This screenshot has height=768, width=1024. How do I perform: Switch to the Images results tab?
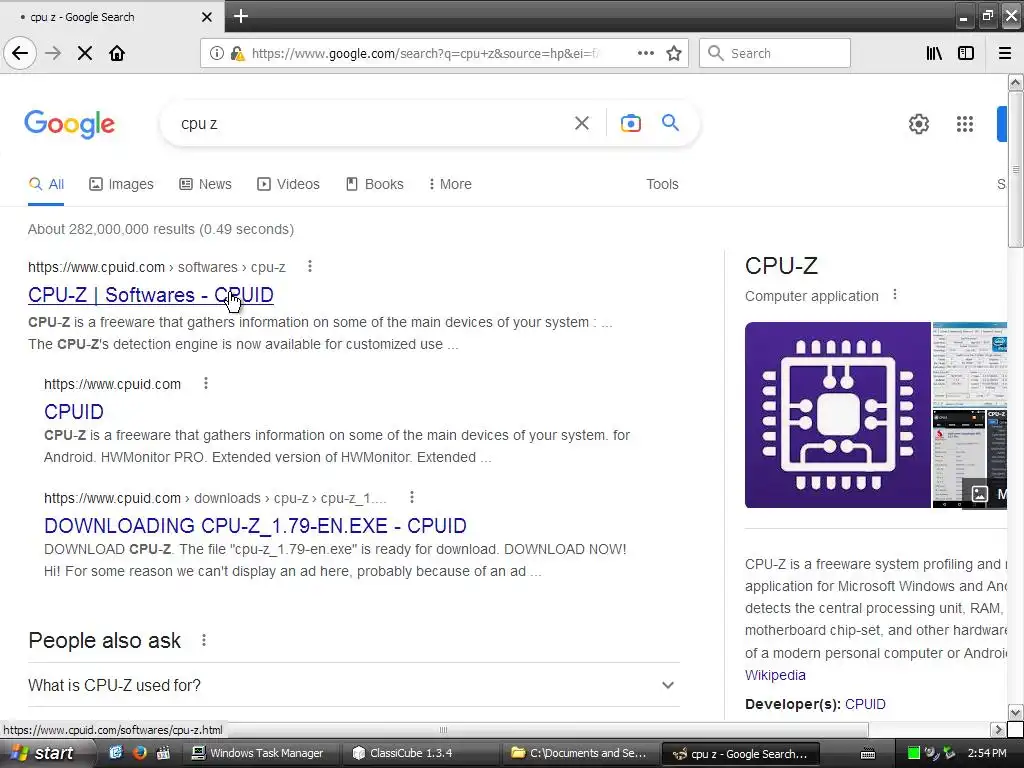coord(121,184)
